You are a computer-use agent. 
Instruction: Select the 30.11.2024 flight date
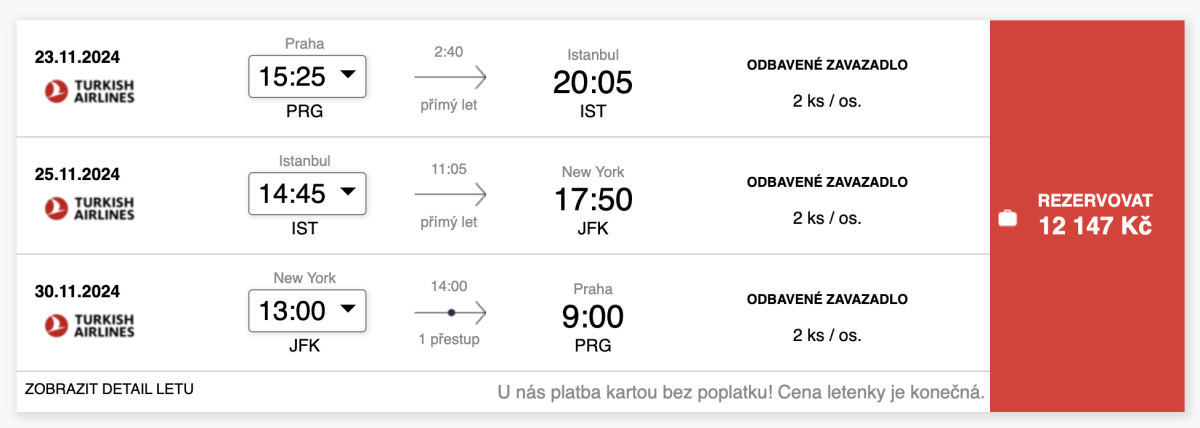[x=77, y=291]
